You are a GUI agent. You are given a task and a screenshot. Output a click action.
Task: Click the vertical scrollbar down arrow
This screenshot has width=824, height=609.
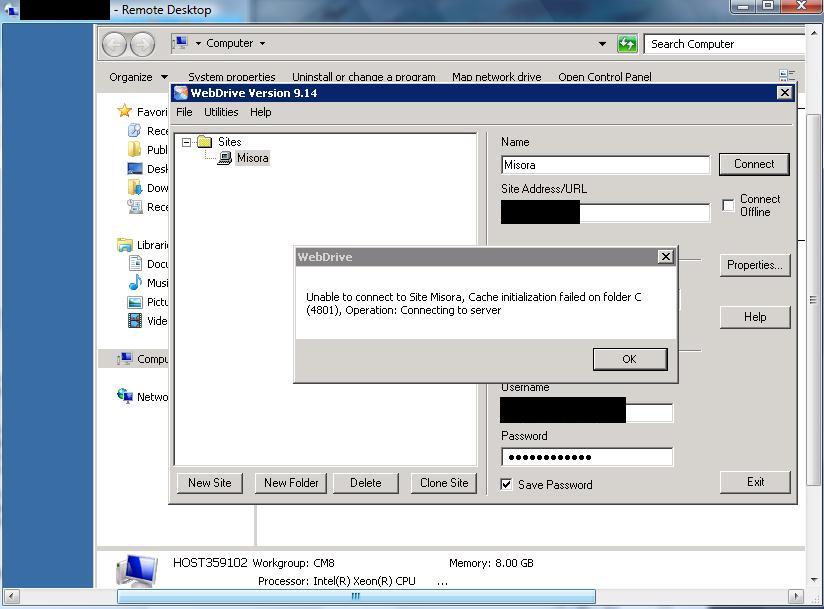click(813, 580)
